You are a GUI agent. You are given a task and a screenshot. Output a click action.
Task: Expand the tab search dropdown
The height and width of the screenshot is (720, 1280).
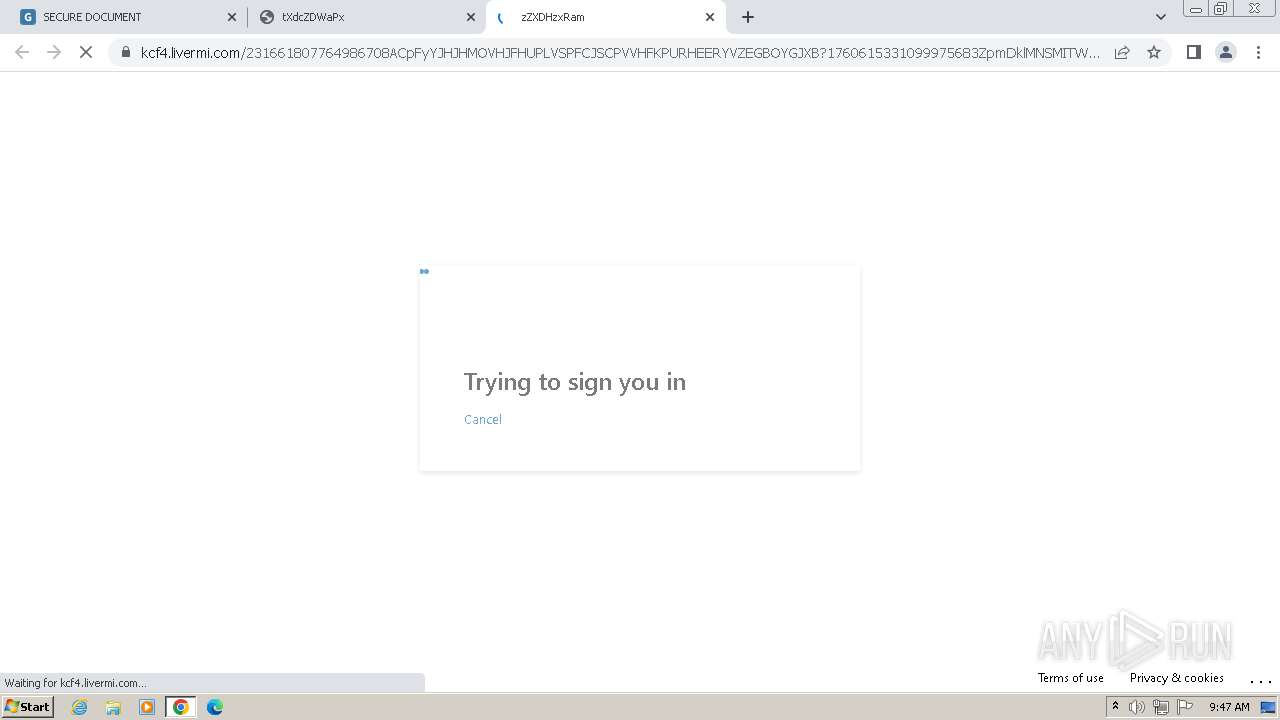[x=1161, y=17]
